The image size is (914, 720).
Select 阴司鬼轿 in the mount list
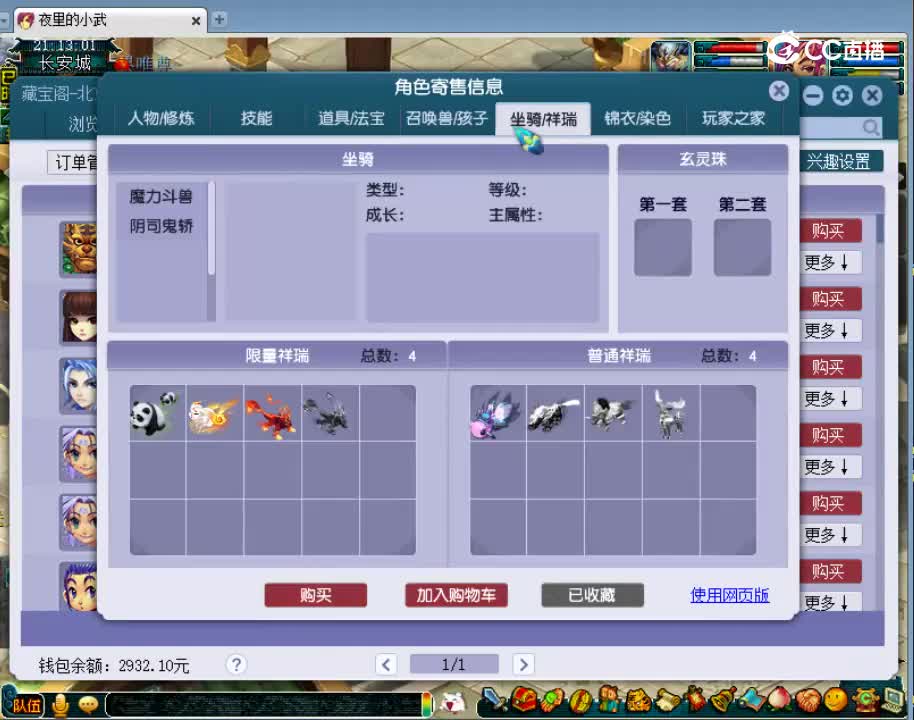click(161, 226)
